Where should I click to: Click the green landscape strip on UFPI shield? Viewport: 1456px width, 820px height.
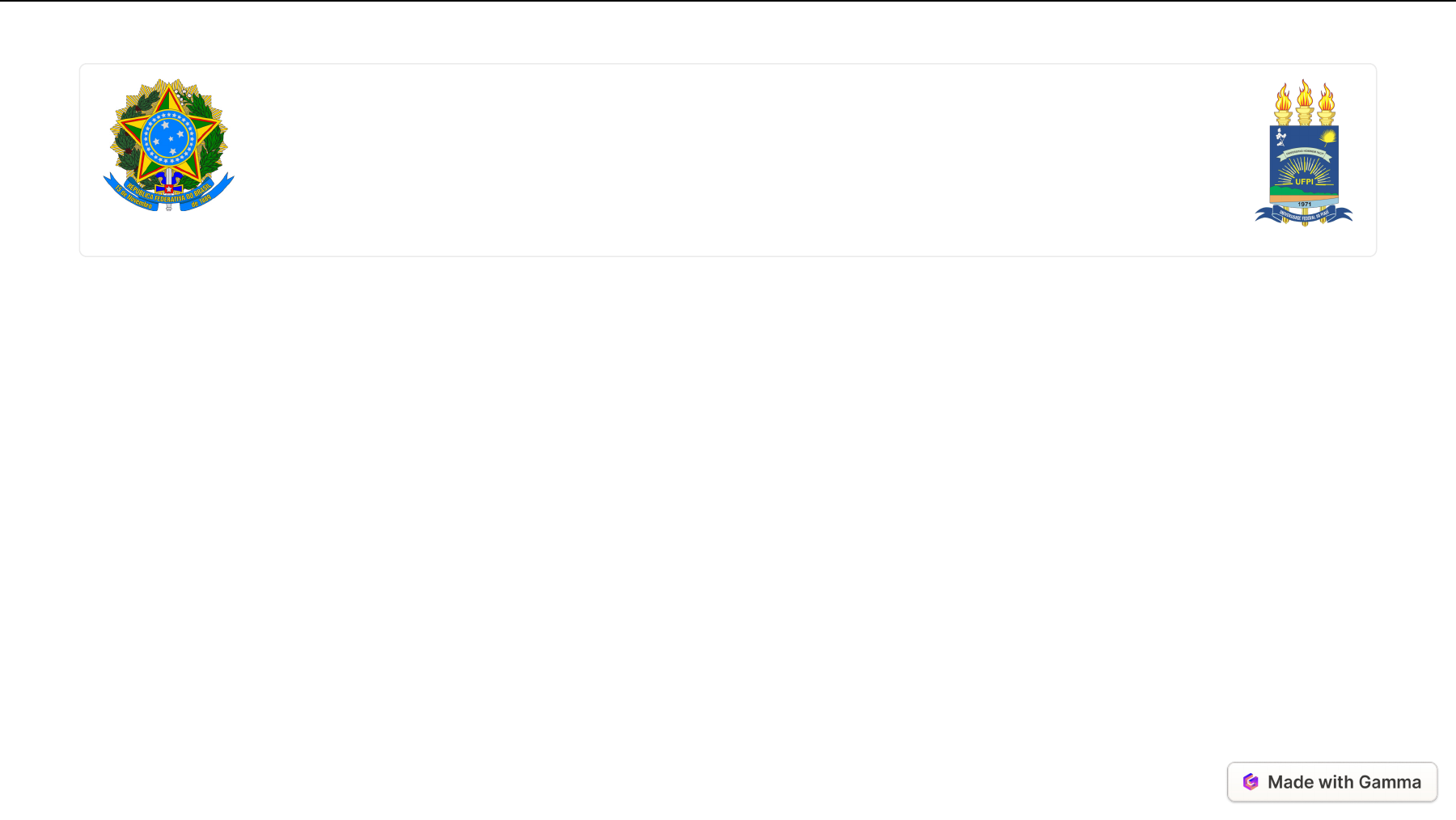point(1304,192)
